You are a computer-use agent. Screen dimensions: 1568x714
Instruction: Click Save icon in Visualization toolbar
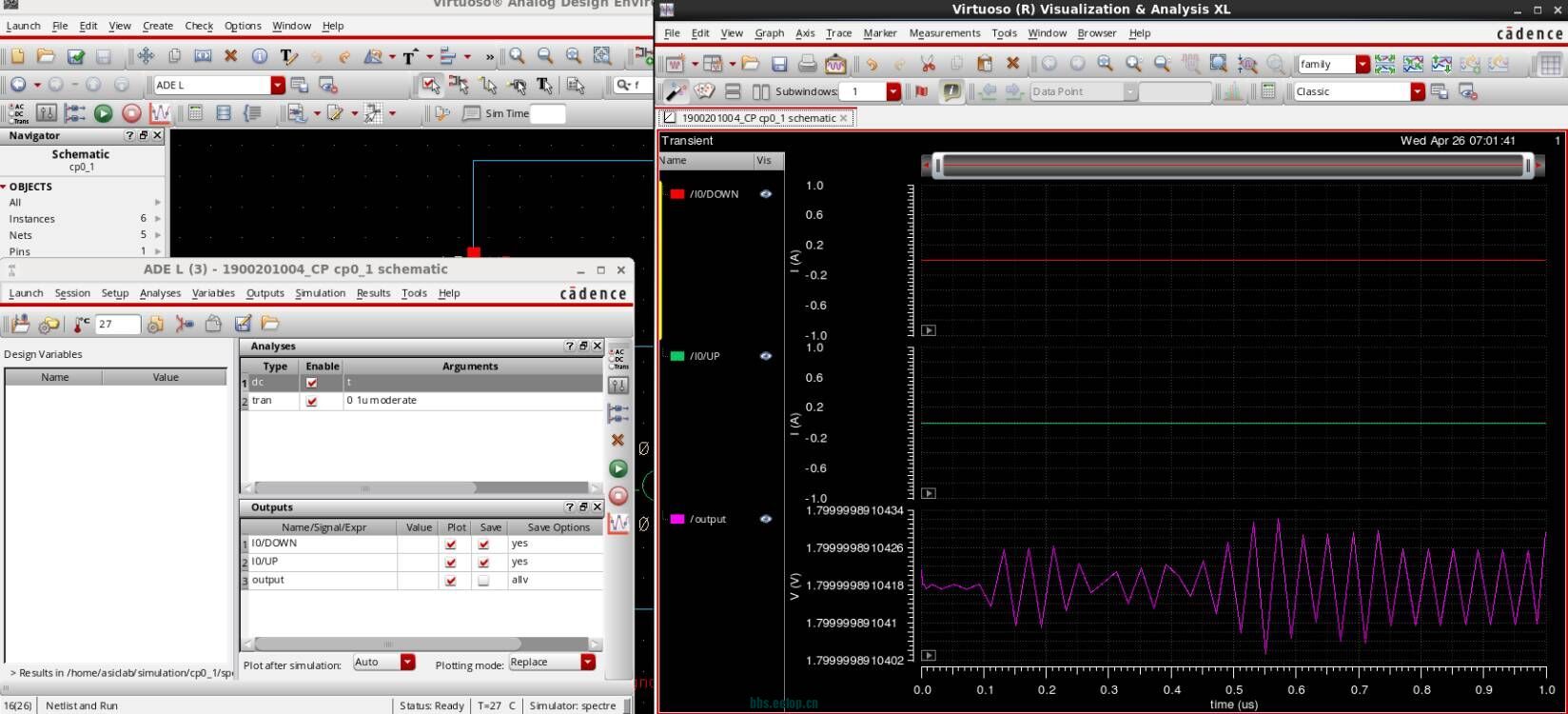tap(779, 64)
